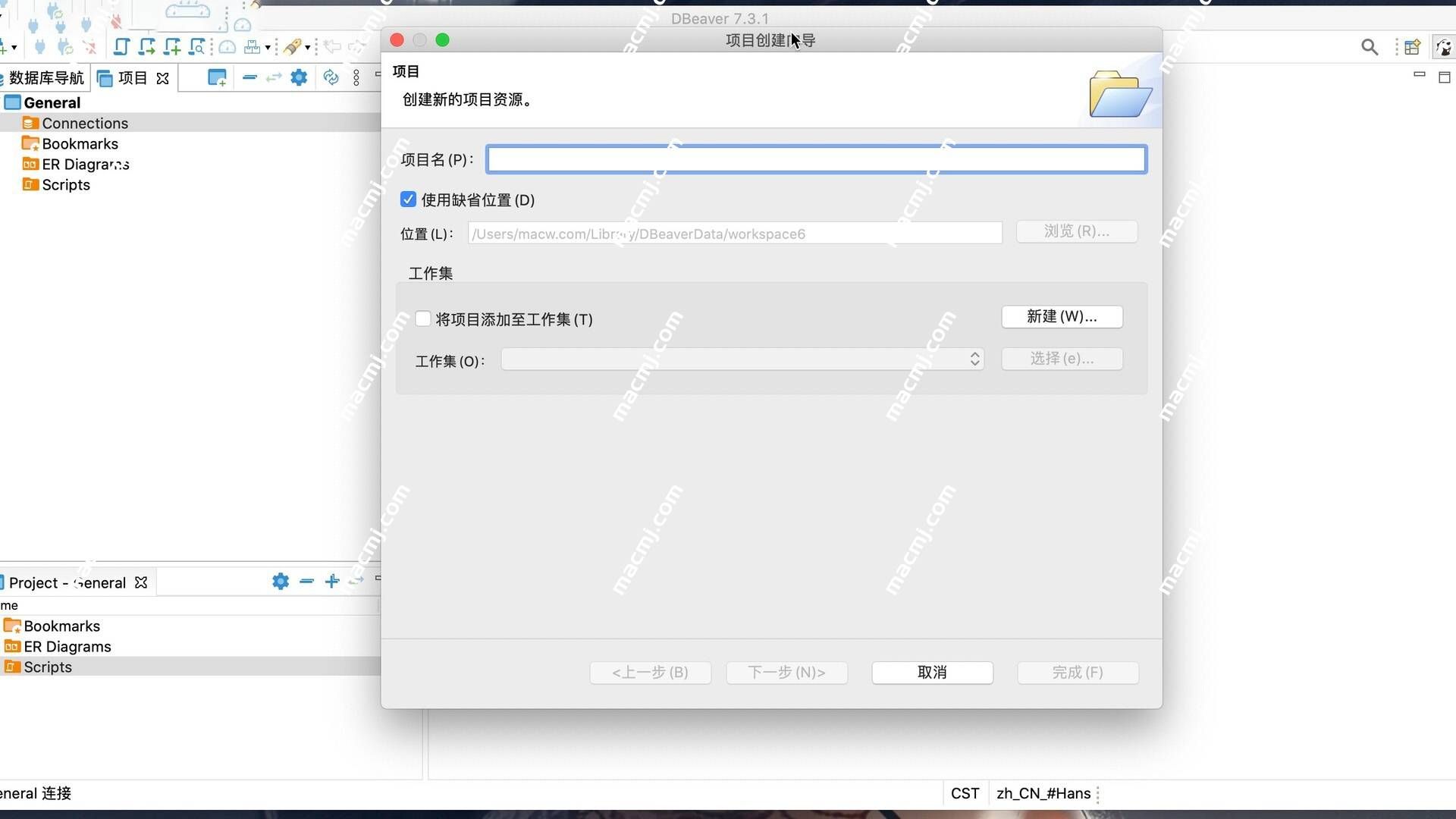Select the 项目 tab in navigator

(x=133, y=77)
